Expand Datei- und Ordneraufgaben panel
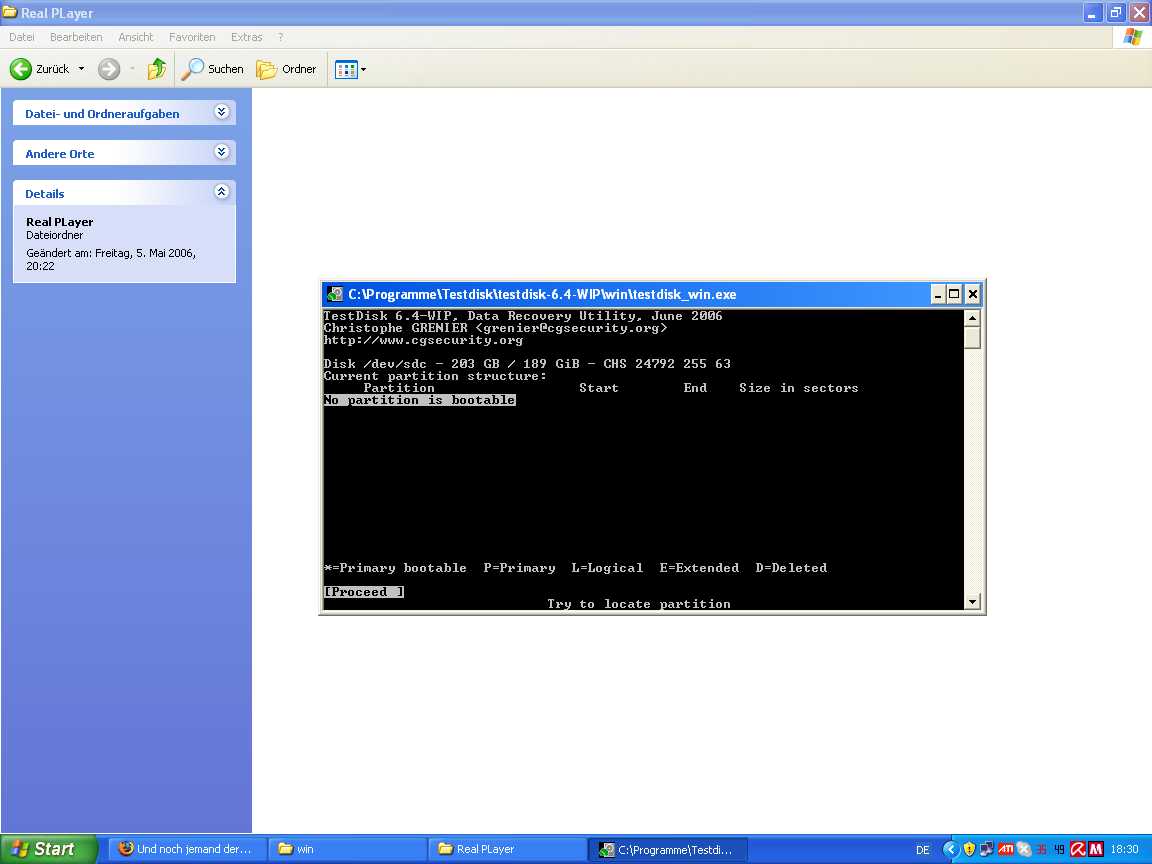 pyautogui.click(x=222, y=112)
